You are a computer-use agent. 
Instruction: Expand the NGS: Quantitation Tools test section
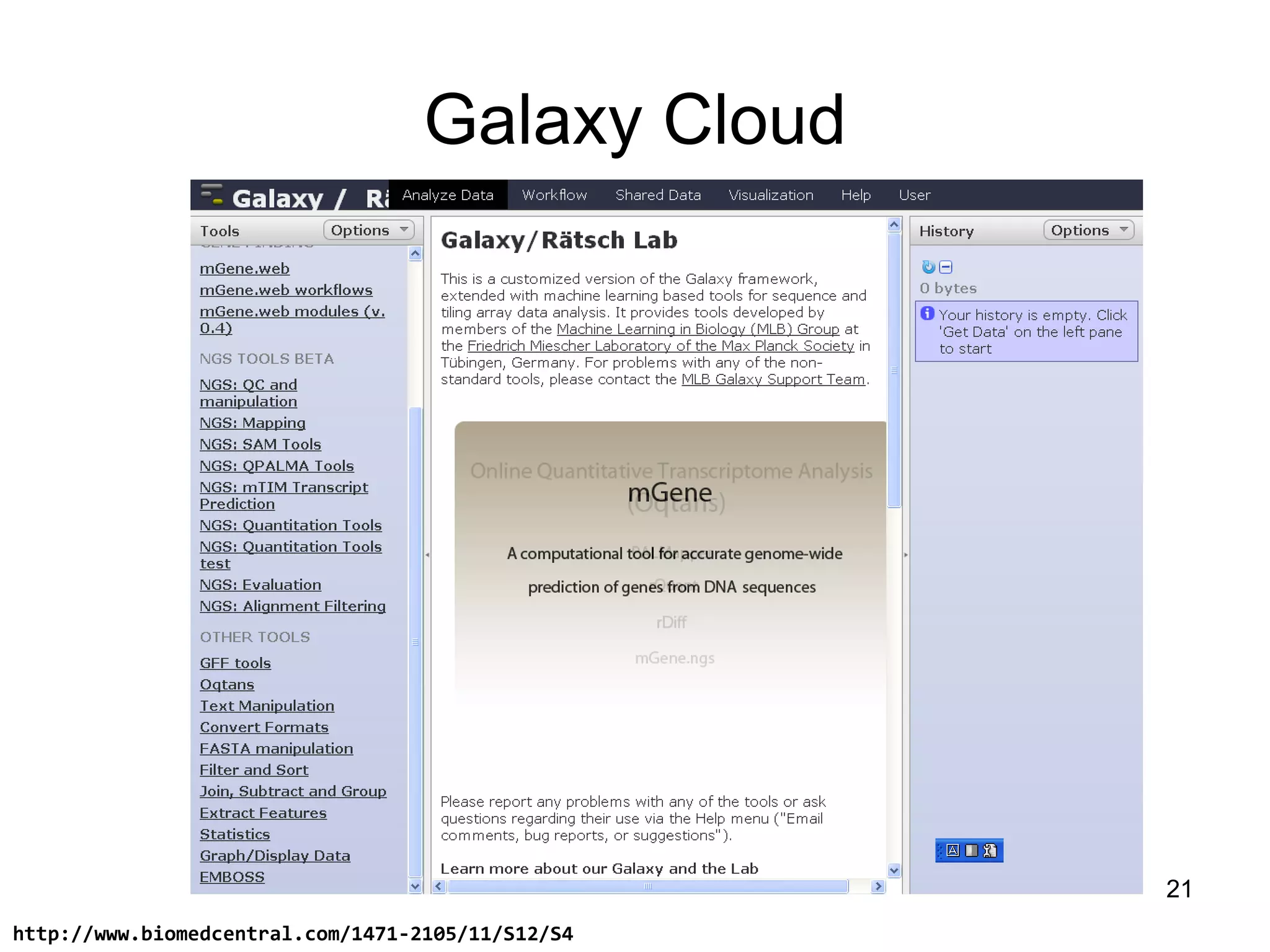pyautogui.click(x=290, y=555)
